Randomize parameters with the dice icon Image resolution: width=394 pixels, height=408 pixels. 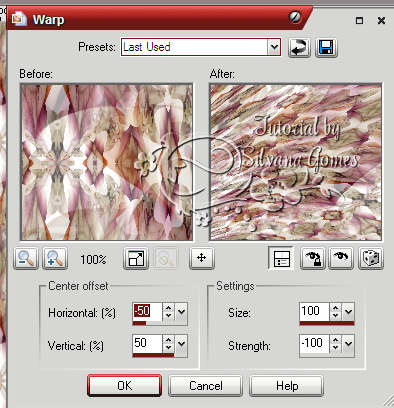coord(371,258)
